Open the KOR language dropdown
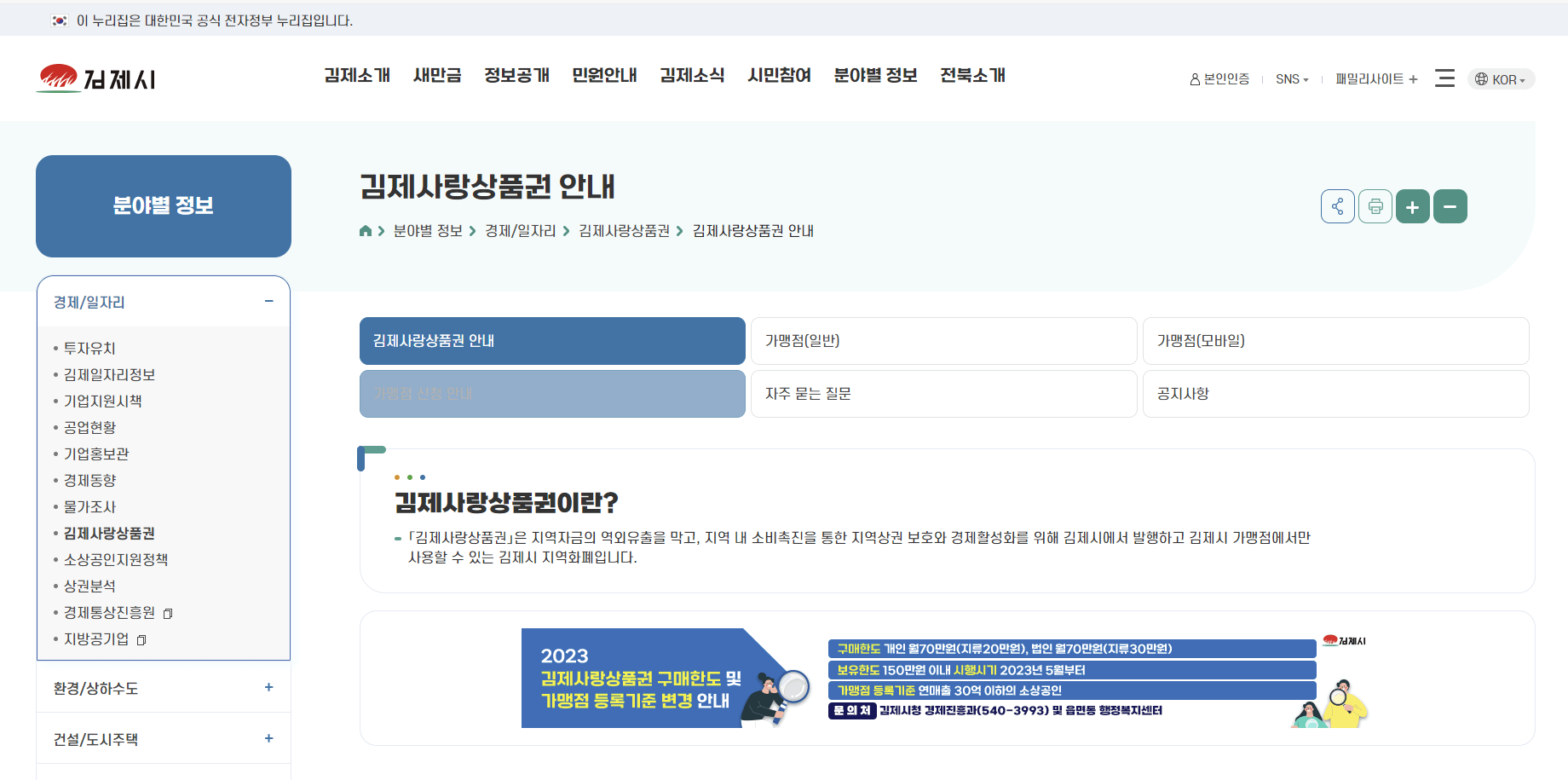Image resolution: width=1568 pixels, height=780 pixels. point(1501,78)
